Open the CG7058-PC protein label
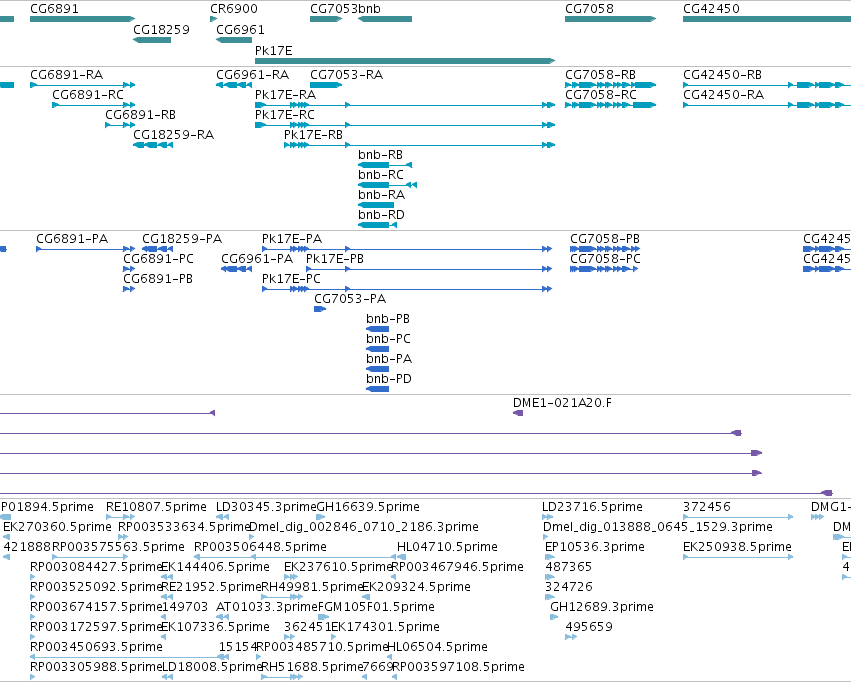 point(606,259)
